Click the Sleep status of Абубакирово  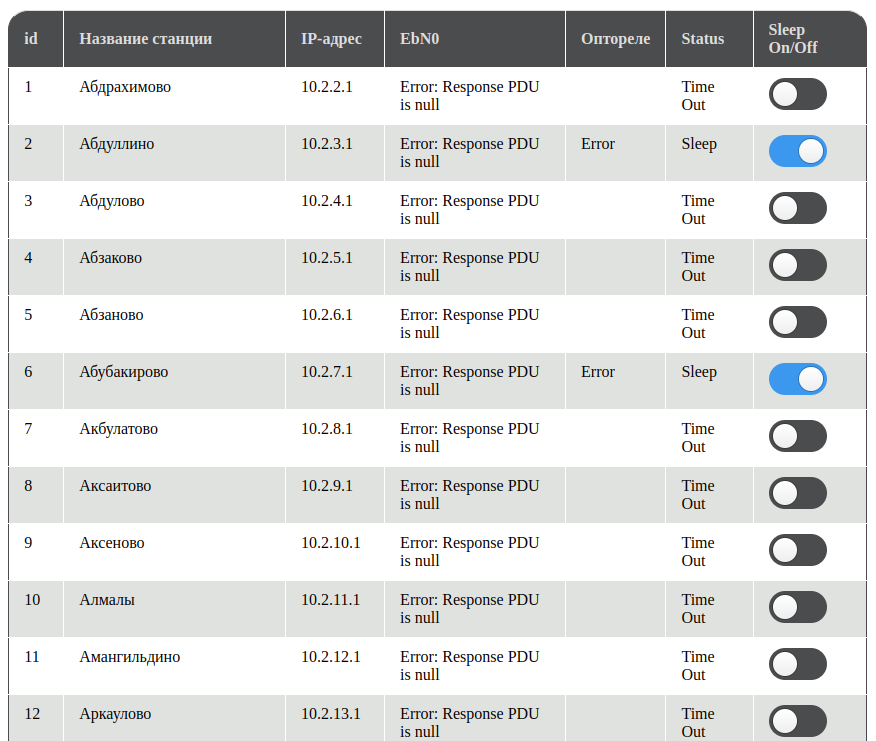click(699, 372)
